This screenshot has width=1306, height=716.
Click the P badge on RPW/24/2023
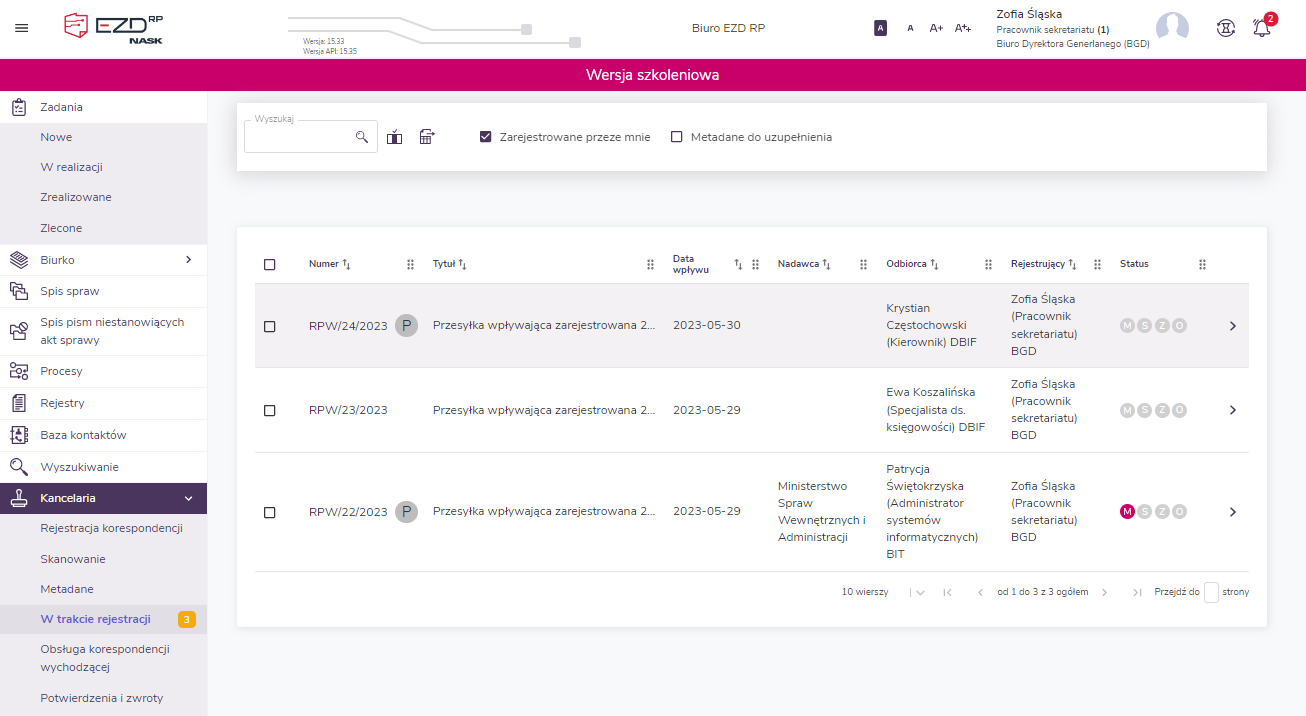tap(406, 325)
